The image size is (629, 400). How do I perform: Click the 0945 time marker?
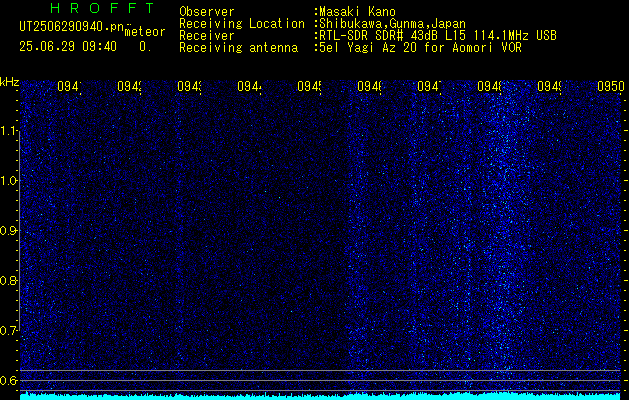309,86
